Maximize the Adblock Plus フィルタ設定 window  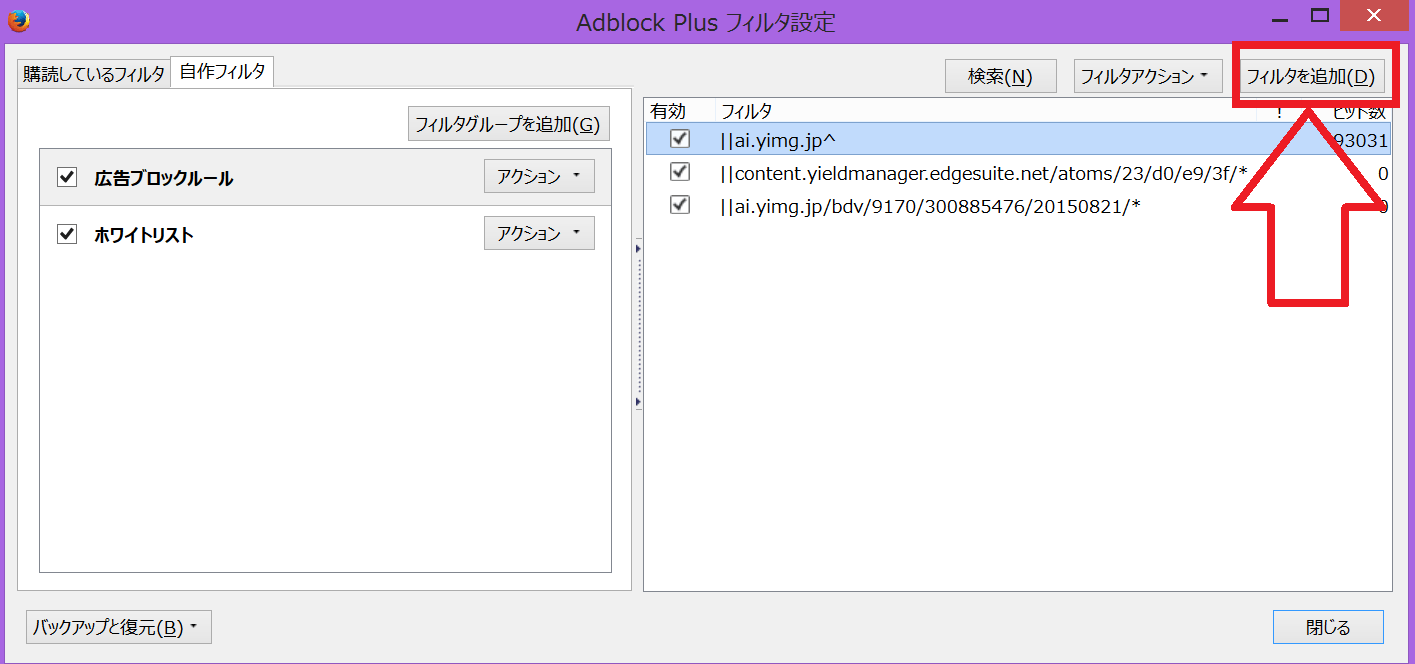click(x=1319, y=16)
